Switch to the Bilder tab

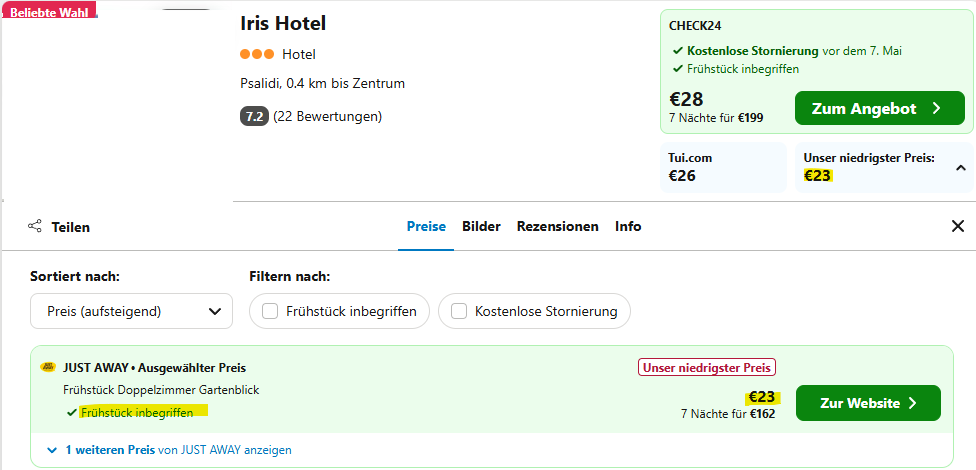pos(481,226)
